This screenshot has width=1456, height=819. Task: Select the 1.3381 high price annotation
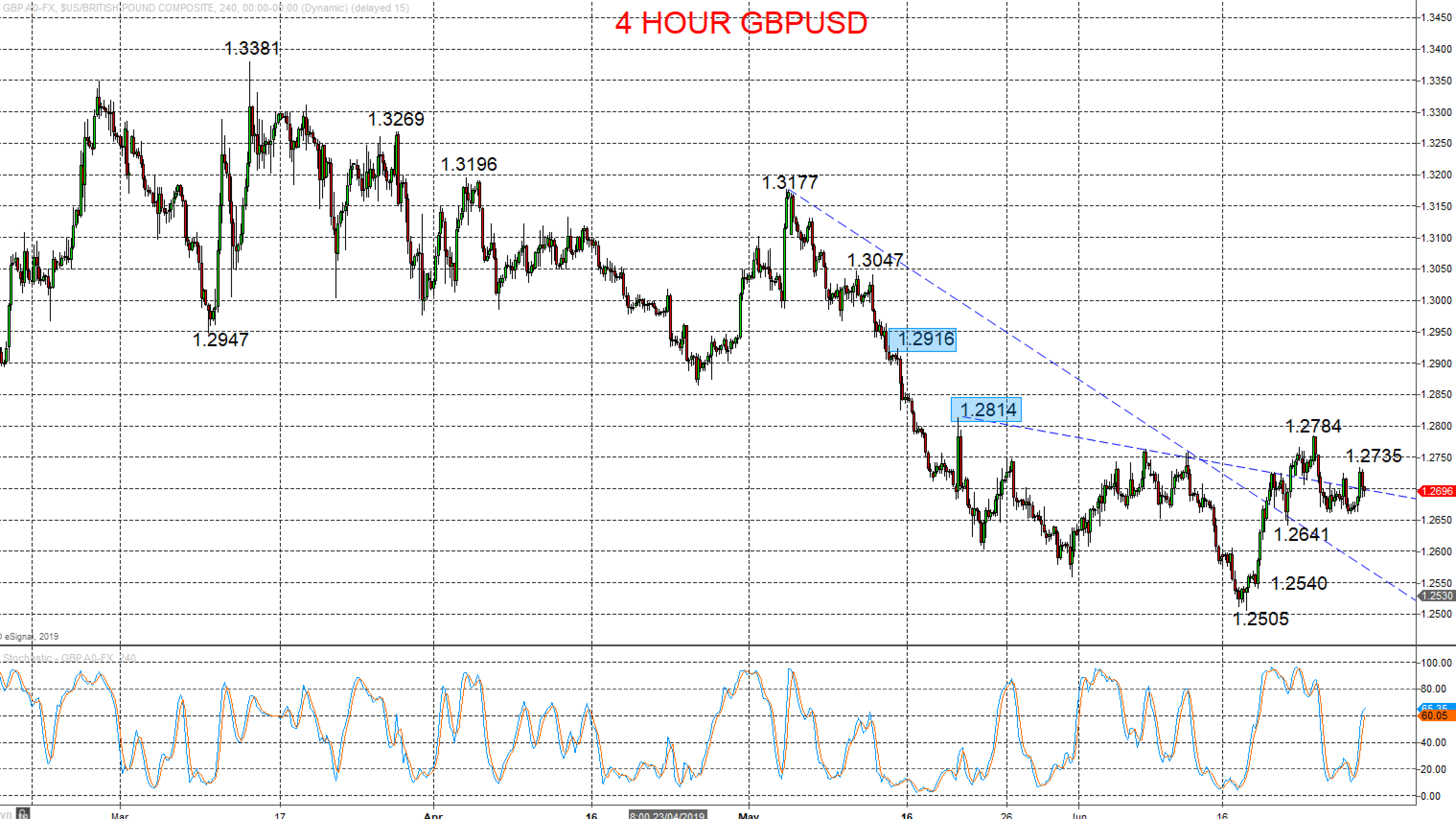click(x=252, y=48)
